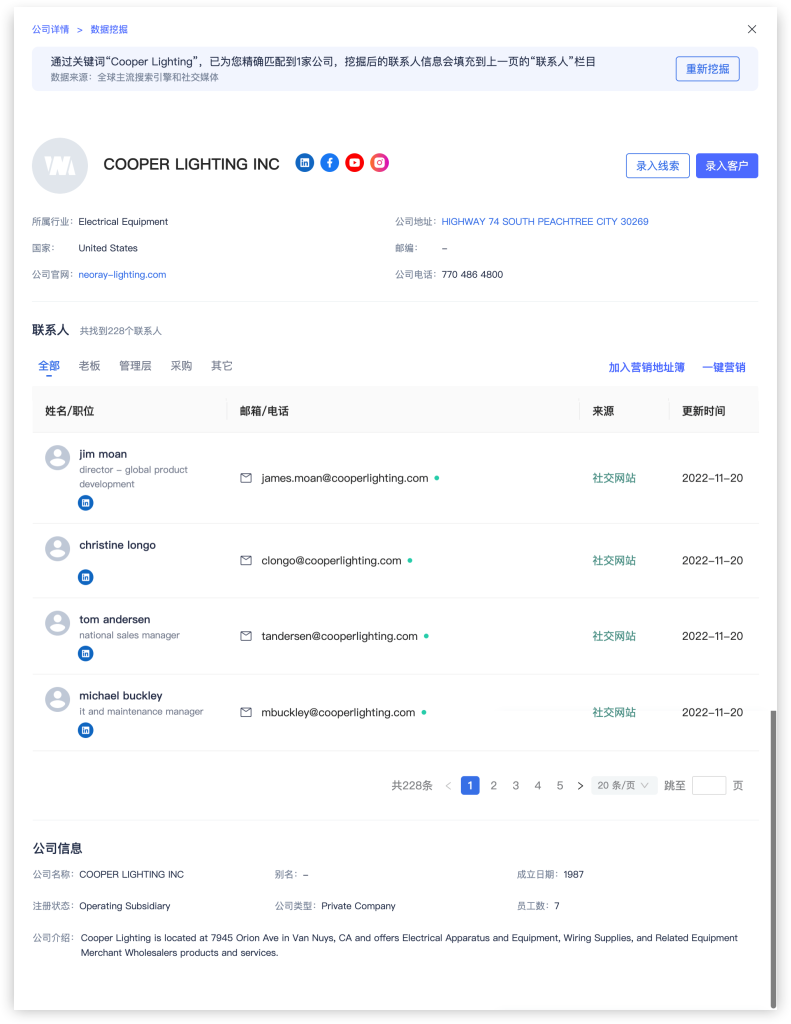This screenshot has width=791, height=1024.
Task: Click the 录入客户 button
Action: tap(727, 166)
